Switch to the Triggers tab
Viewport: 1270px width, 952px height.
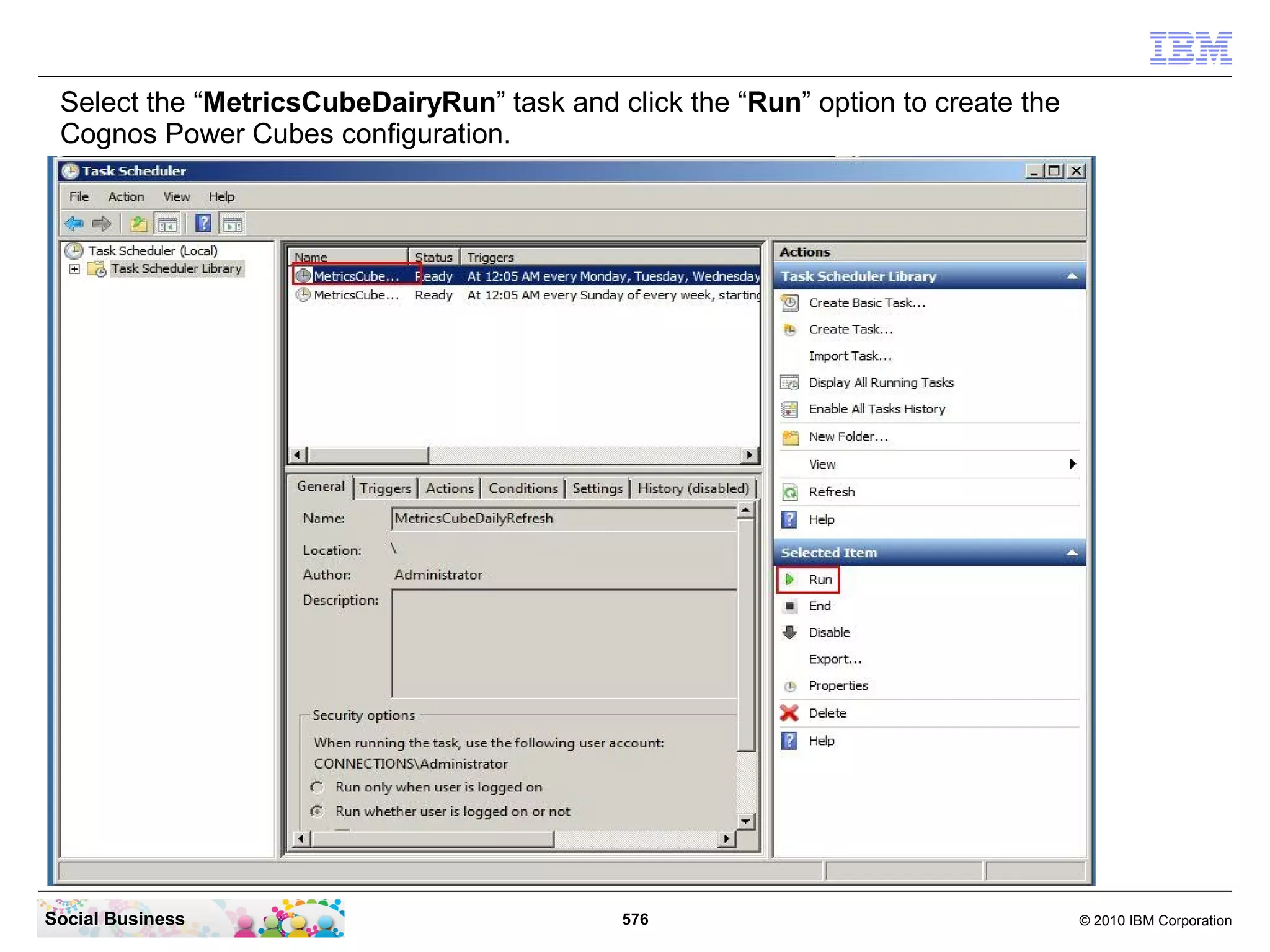(x=385, y=488)
